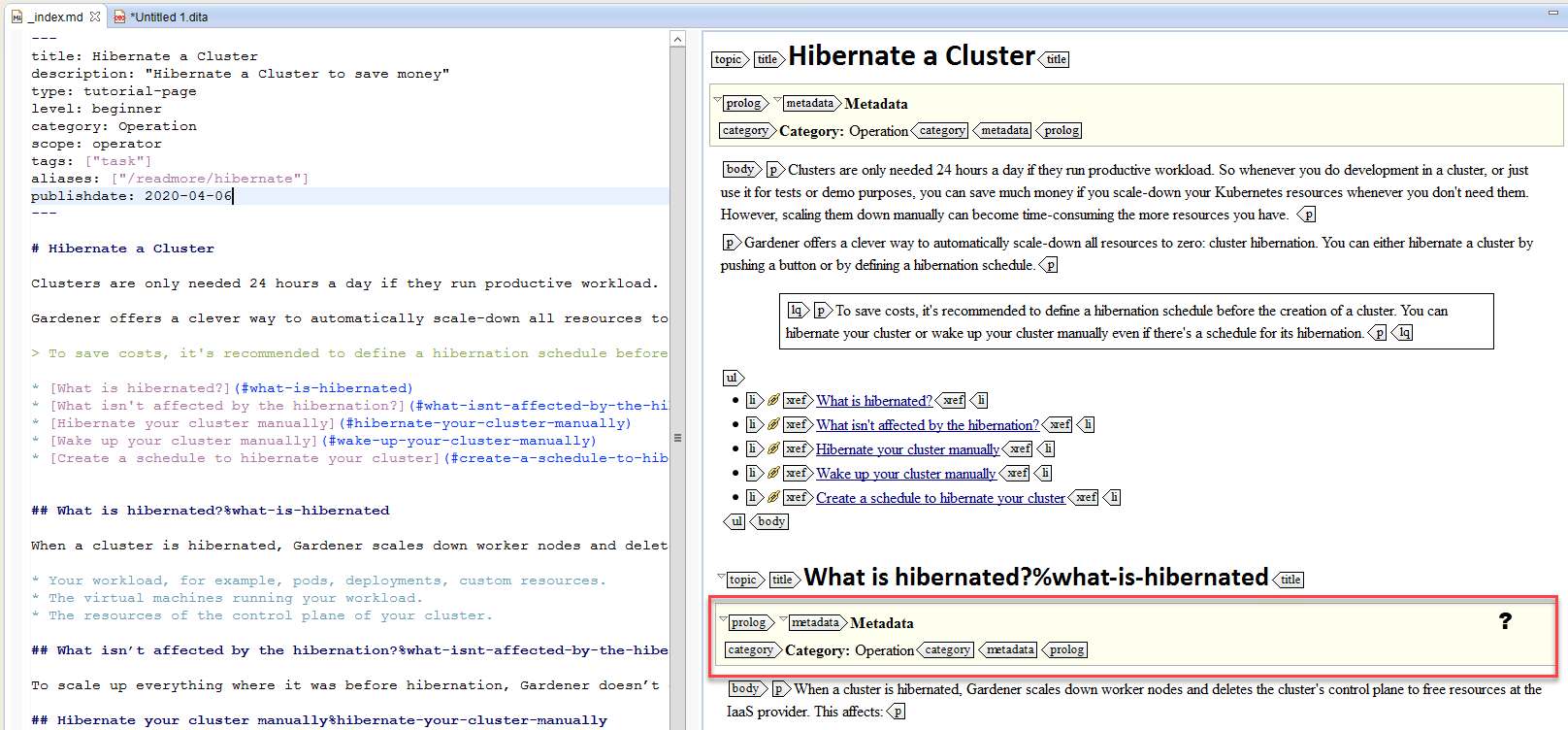Minimize the editor pane using top-right icon
Screen dimensions: 1568x730
[x=1552, y=13]
